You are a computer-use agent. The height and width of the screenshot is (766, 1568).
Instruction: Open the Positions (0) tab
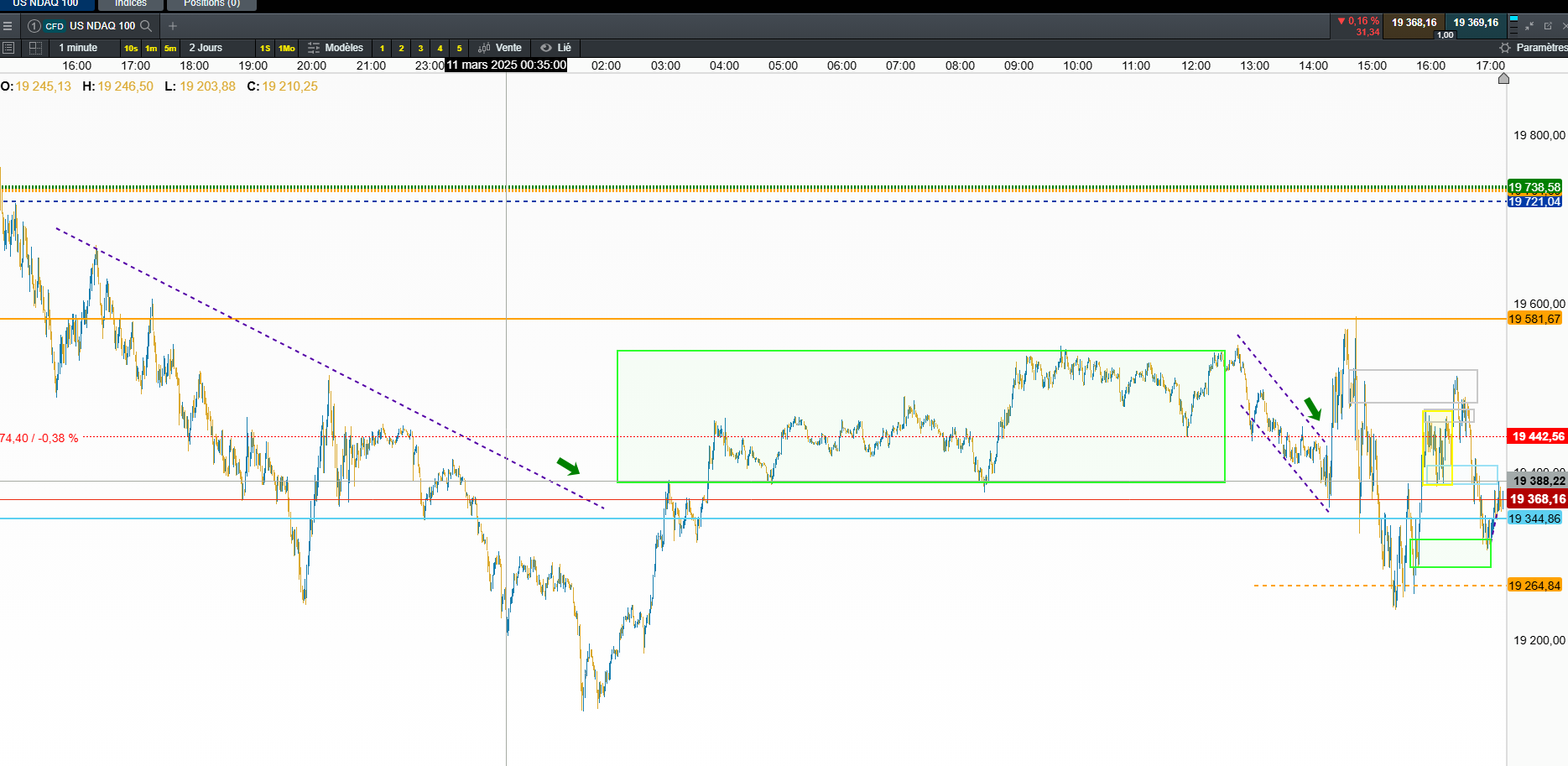[211, 4]
